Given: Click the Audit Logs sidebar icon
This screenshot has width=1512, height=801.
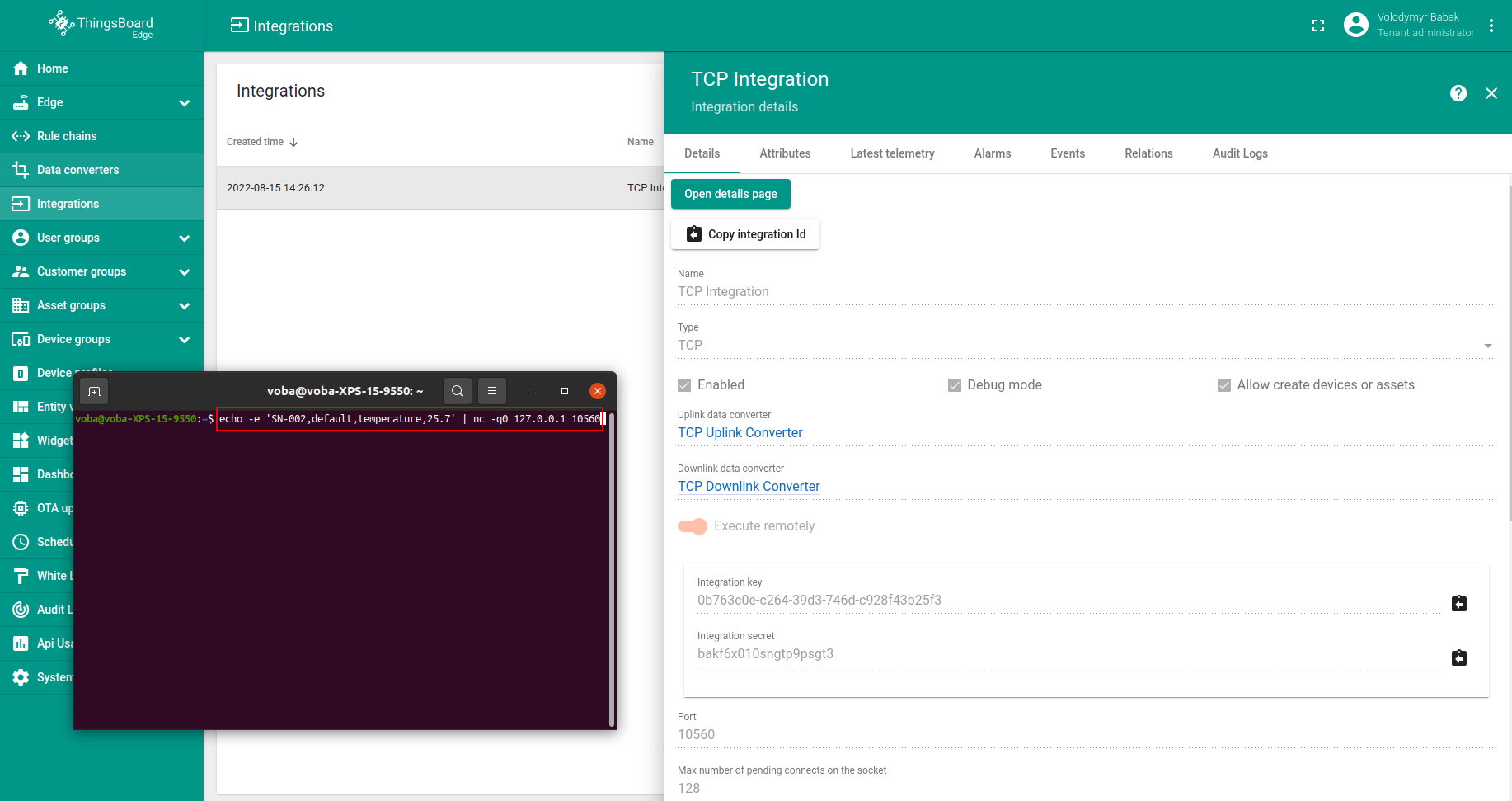Looking at the screenshot, I should tap(21, 610).
